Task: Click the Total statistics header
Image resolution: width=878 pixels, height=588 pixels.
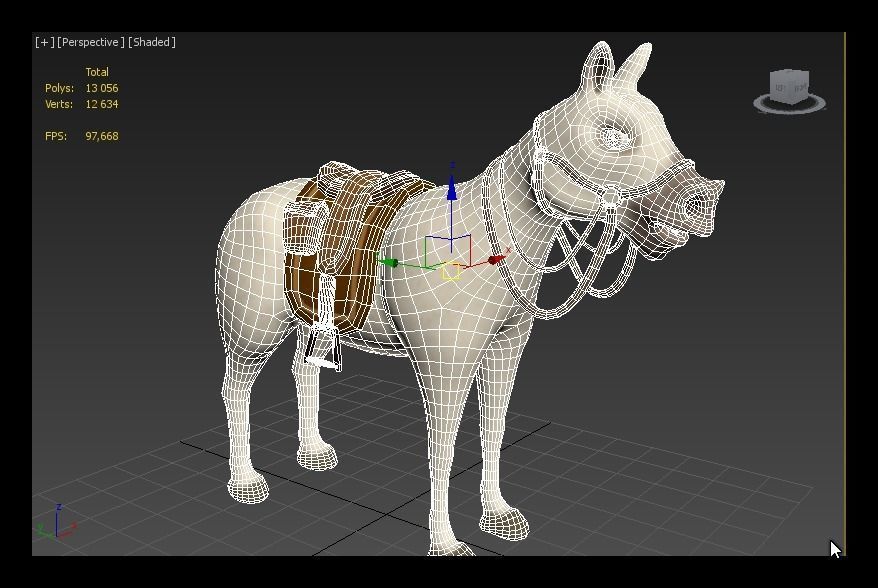Action: (97, 72)
